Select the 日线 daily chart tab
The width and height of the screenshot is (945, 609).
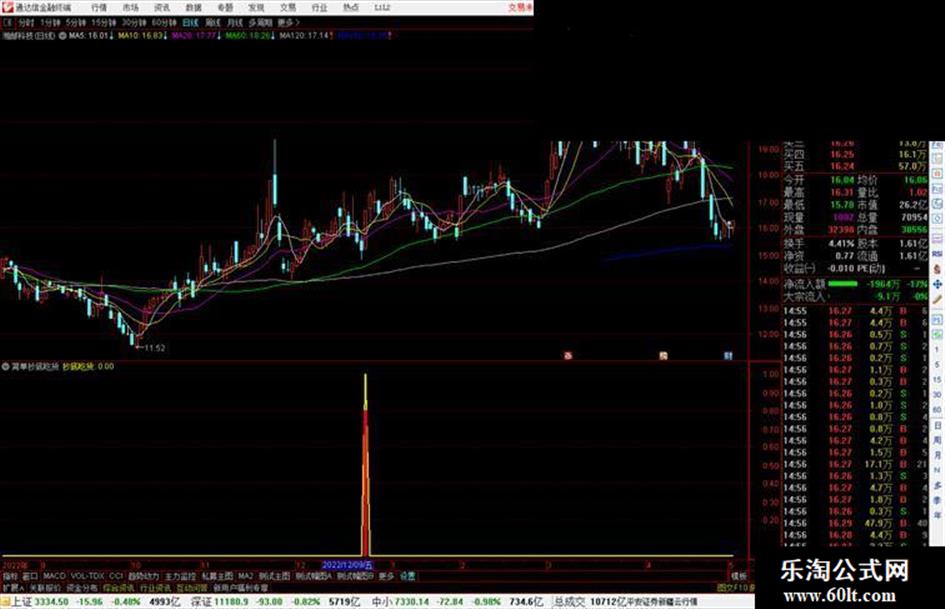coord(190,23)
